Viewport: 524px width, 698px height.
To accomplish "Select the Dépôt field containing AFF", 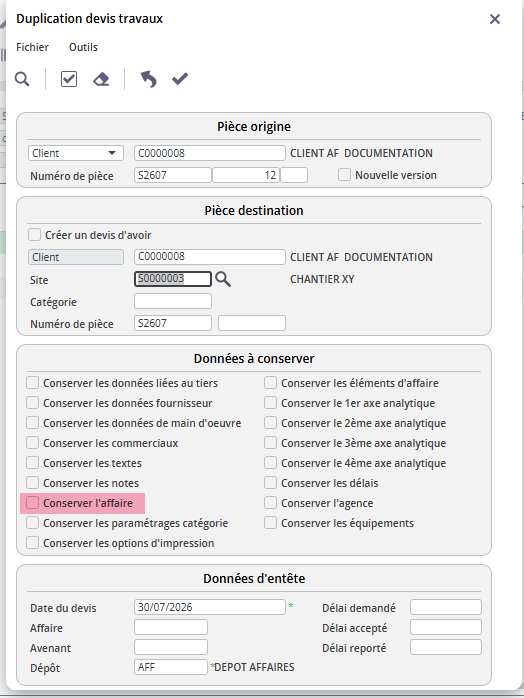I will (171, 667).
